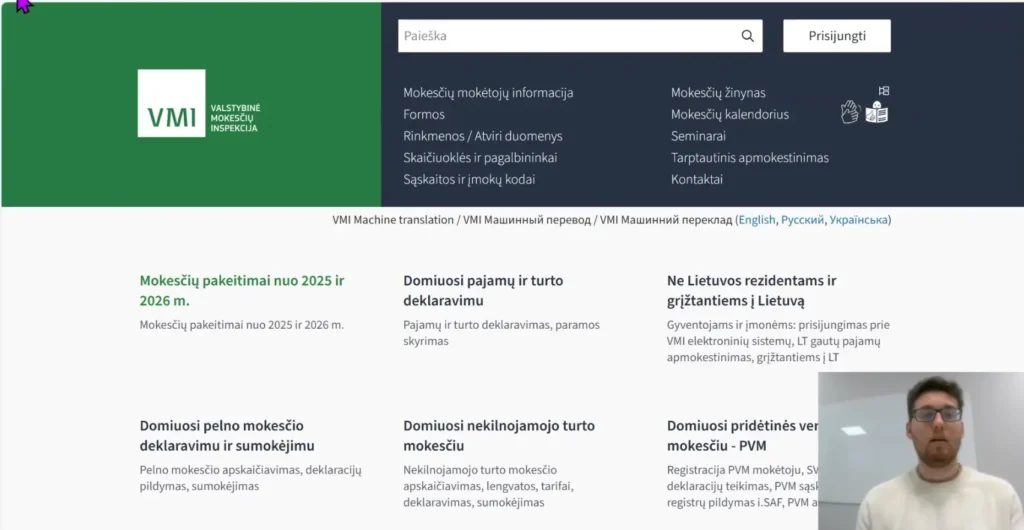Screen dimensions: 1024x530
Task: Open Domiuosi pridėtinės vertės mokesčiu - PVM
Action: 743,435
